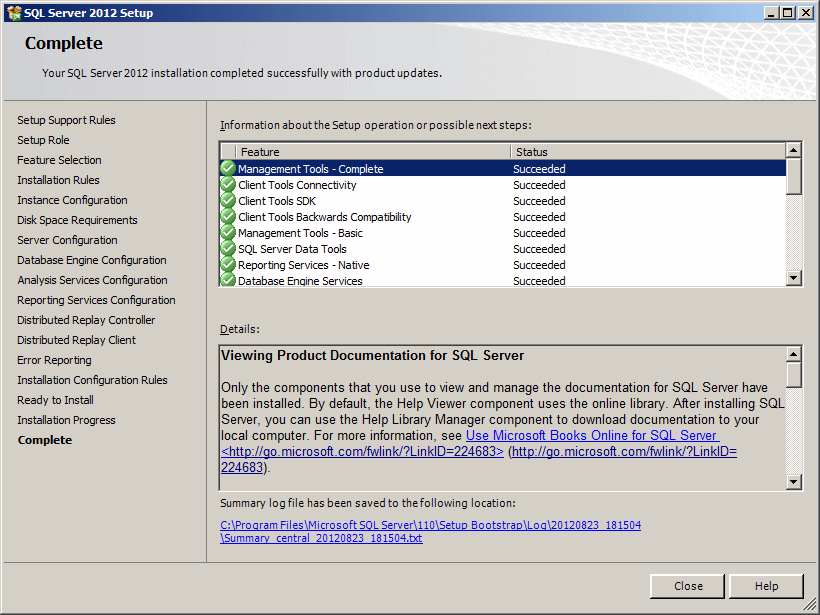820x615 pixels.
Task: Click the green check icon beside Management Tools - Complete
Action: 228,168
